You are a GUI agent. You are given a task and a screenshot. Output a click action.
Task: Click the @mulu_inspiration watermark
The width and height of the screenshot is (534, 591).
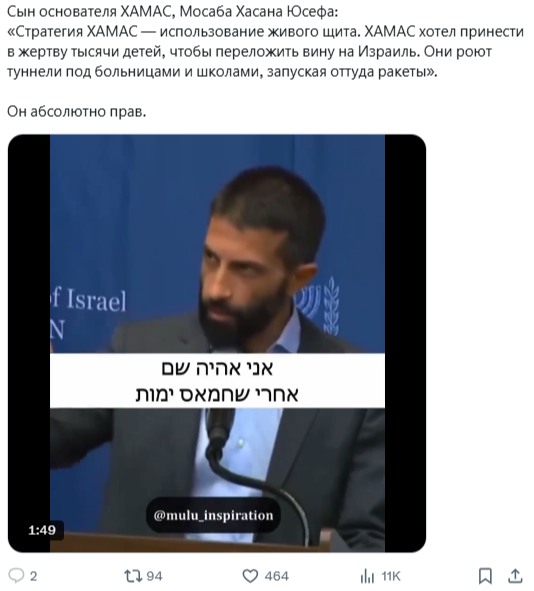click(213, 515)
